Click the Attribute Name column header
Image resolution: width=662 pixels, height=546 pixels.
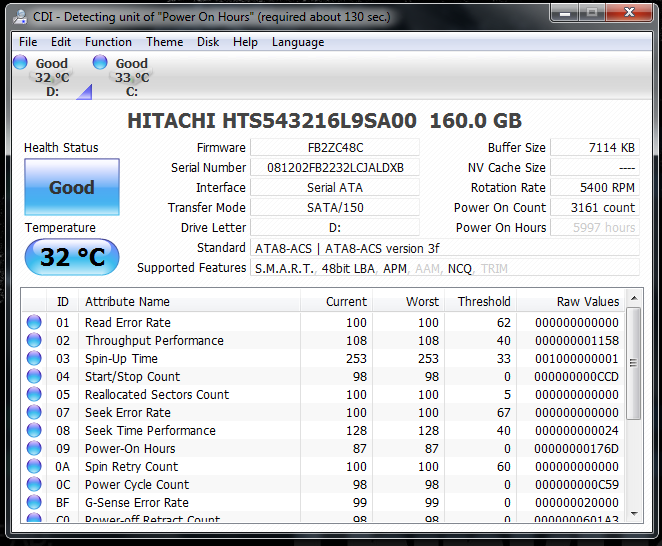pos(190,302)
